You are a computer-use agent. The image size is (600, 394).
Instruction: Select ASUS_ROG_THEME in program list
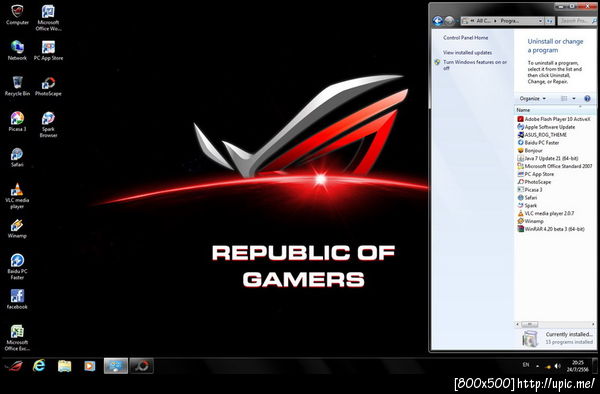click(542, 135)
